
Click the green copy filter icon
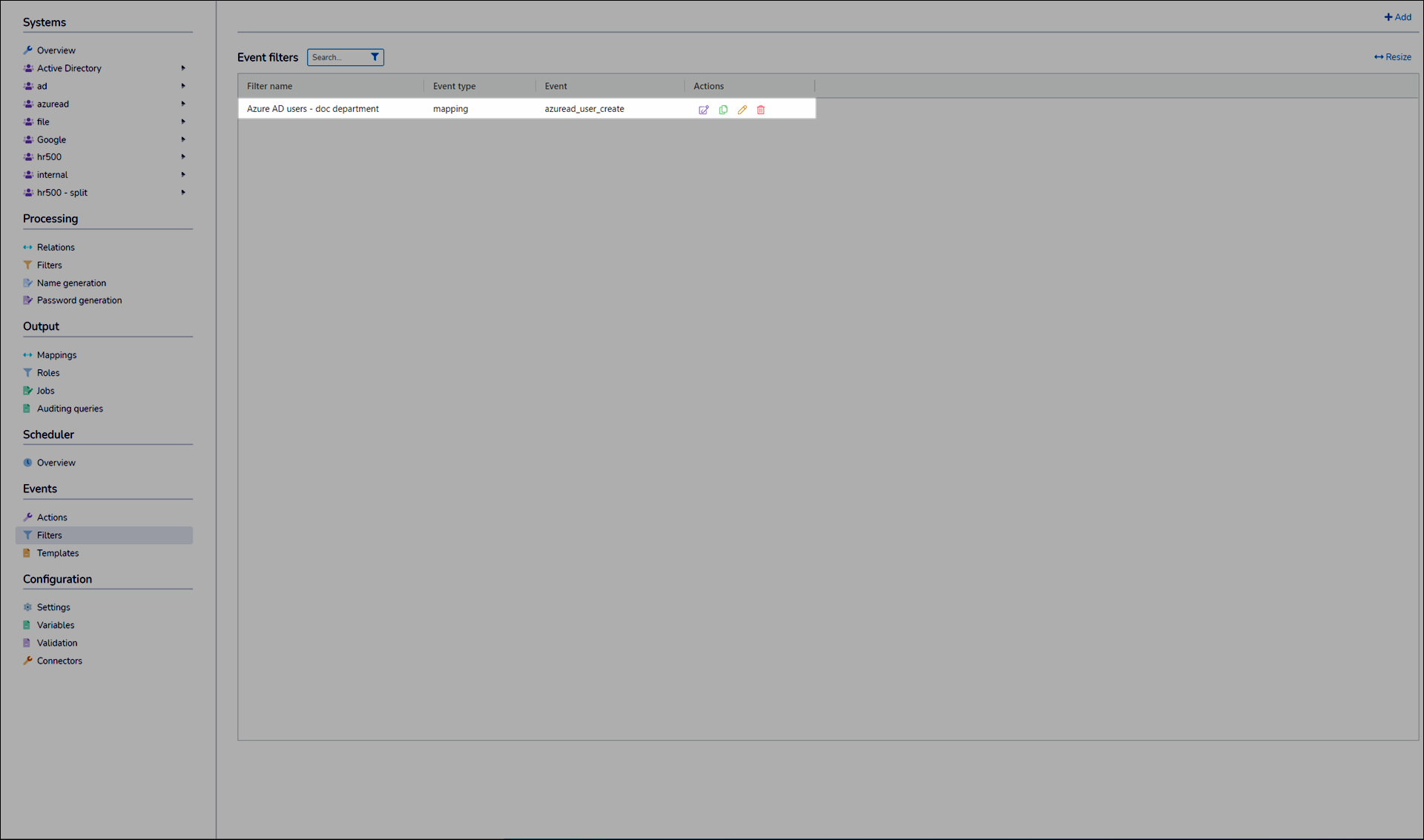[723, 110]
